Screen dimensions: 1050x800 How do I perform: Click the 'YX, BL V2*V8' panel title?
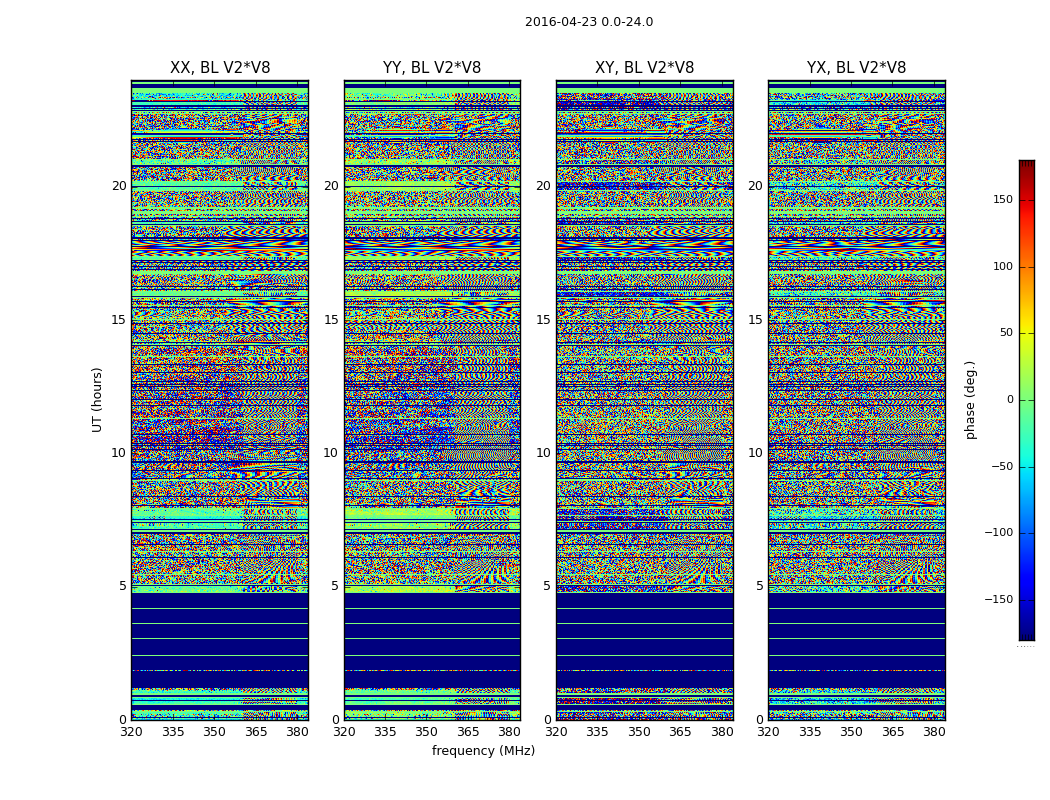856,68
